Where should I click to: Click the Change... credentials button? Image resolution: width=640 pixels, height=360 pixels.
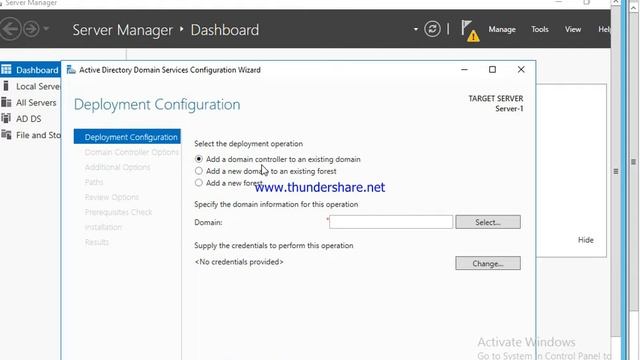[x=488, y=263]
